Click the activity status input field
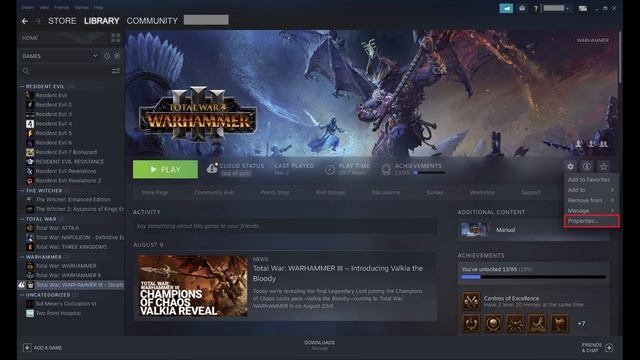Viewport: 640px width, 360px height. (285, 226)
